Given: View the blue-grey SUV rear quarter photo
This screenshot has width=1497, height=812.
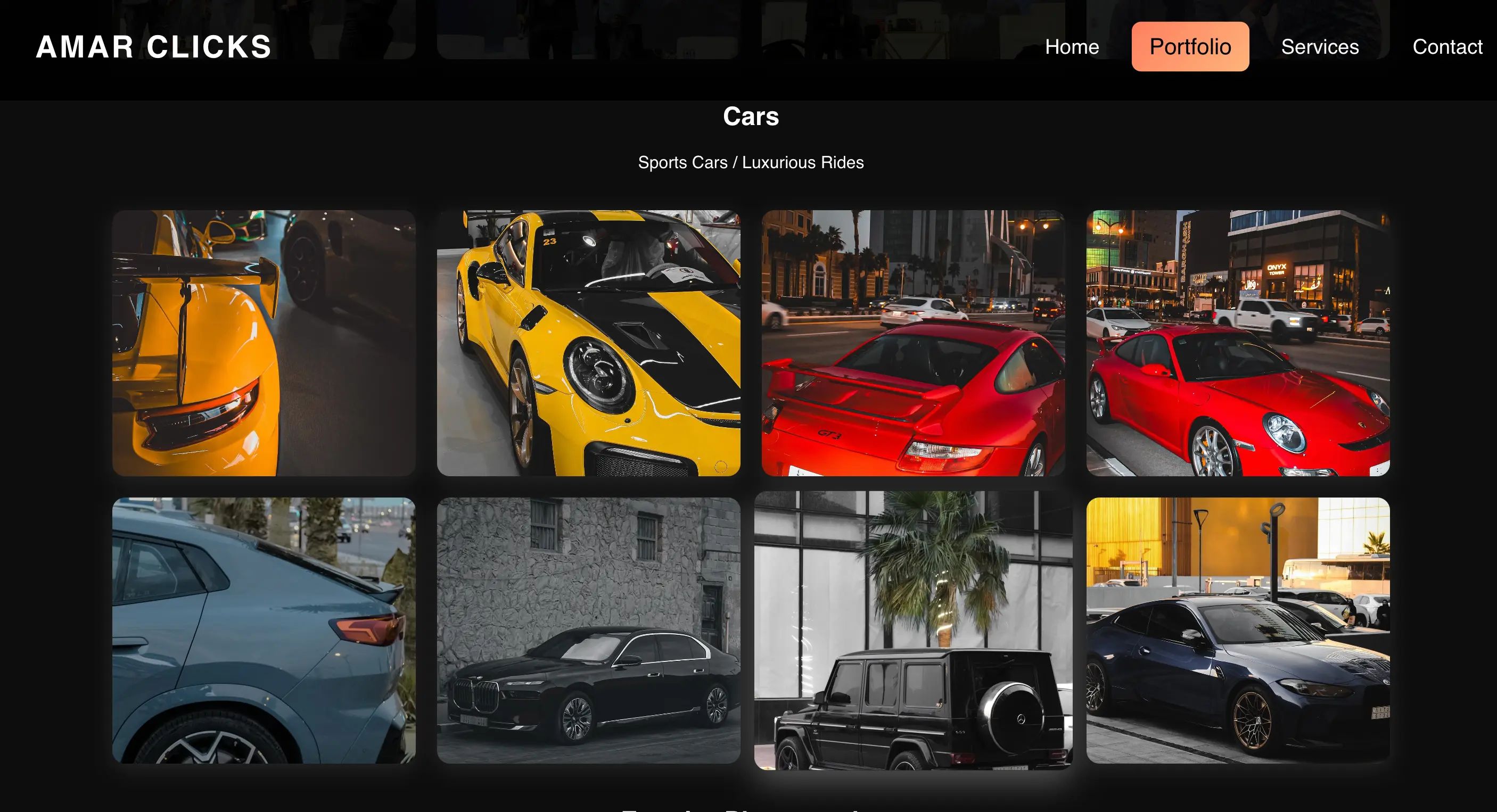Looking at the screenshot, I should [x=264, y=630].
